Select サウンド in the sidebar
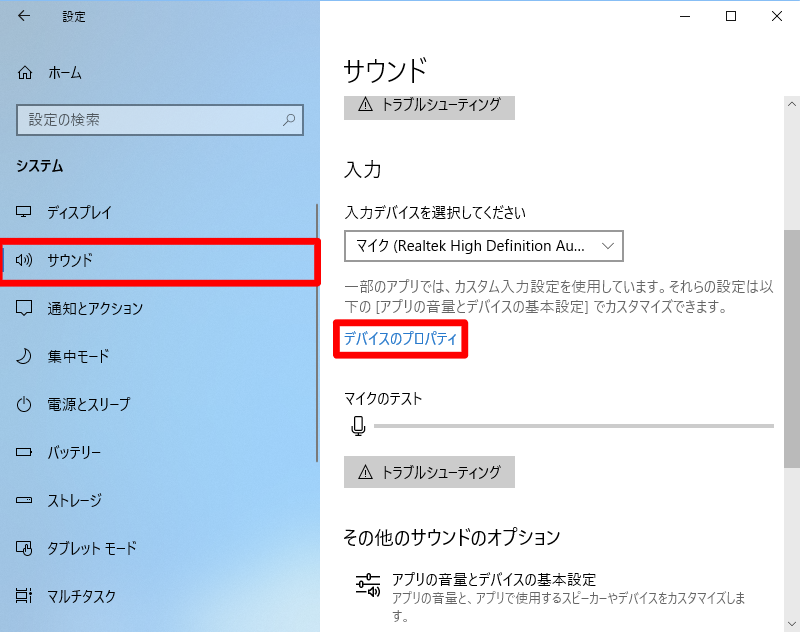 coord(159,261)
